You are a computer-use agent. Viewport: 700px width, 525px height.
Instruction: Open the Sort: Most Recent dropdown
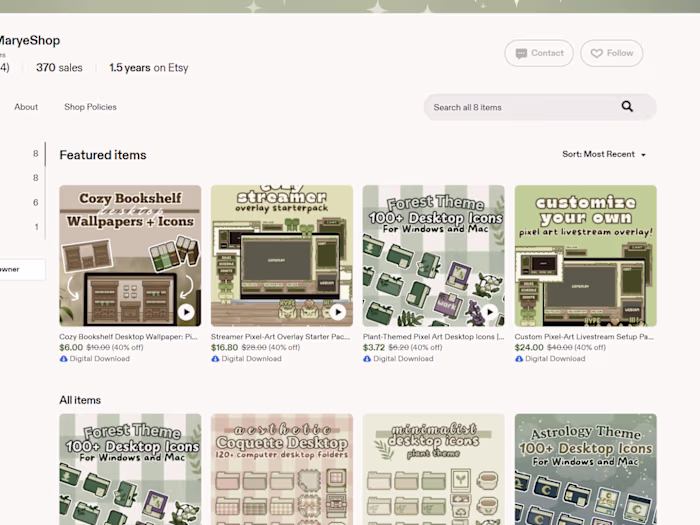[604, 154]
